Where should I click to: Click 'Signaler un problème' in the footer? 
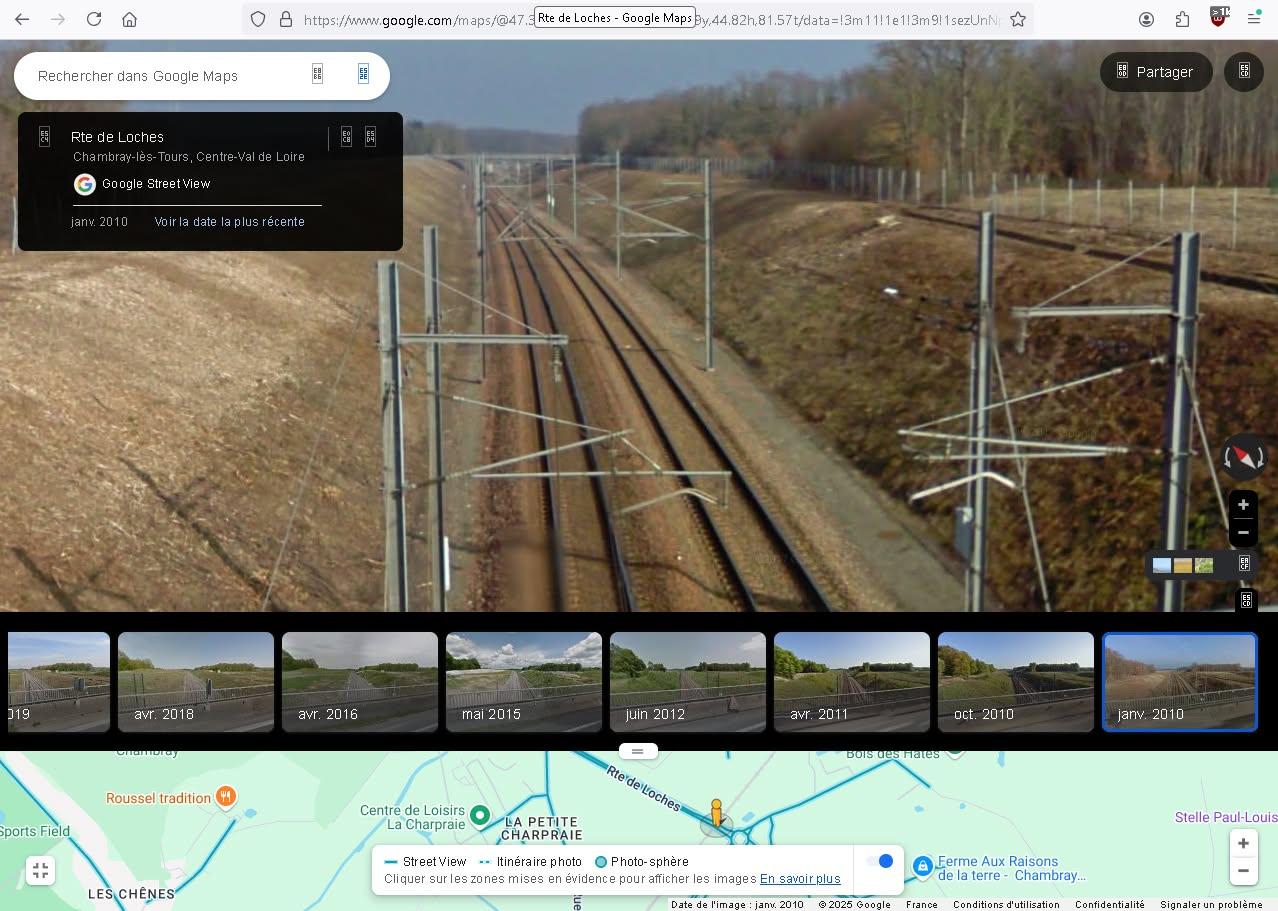click(x=1211, y=905)
